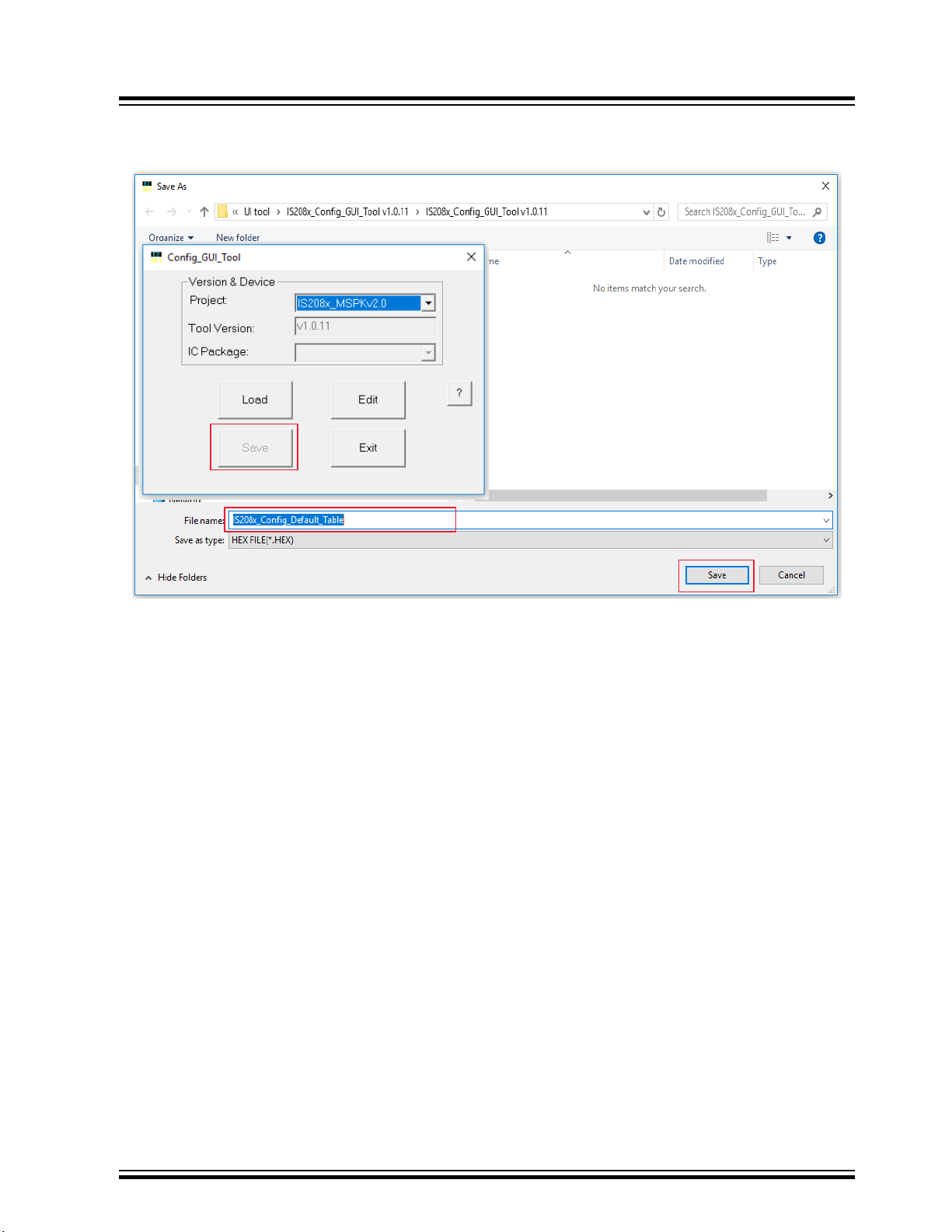
Task: Sort by Type column header
Action: tap(767, 261)
